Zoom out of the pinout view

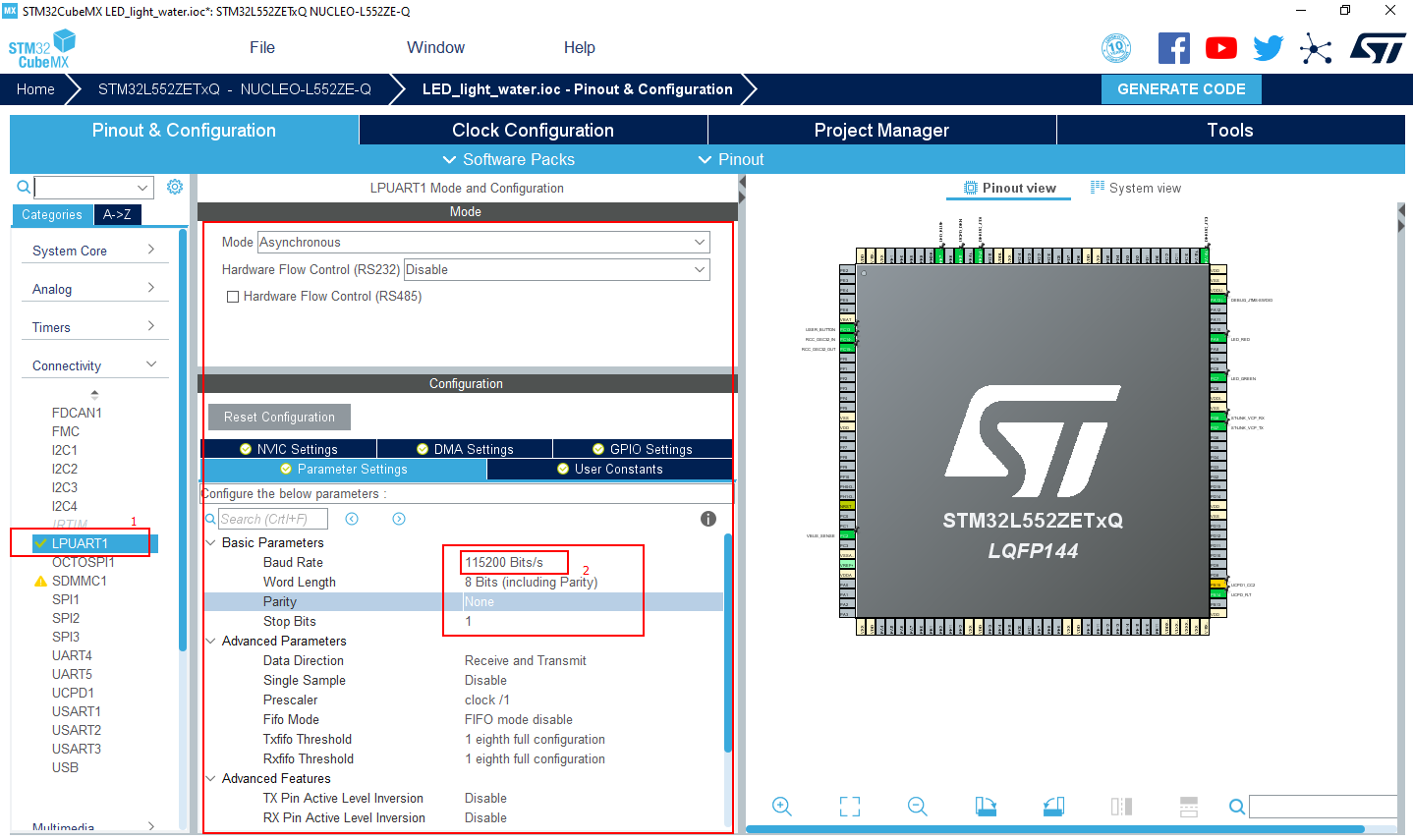[x=916, y=806]
